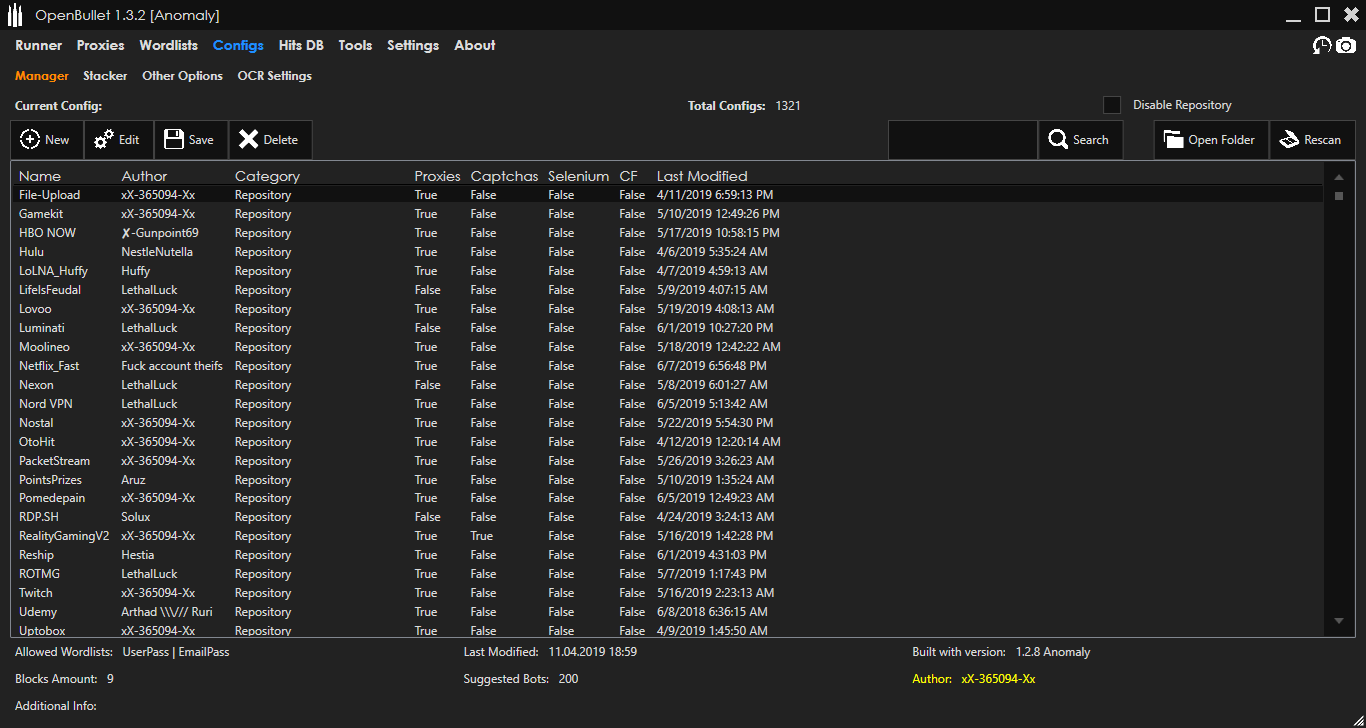Click the scrollbar down arrow
Image resolution: width=1366 pixels, height=728 pixels.
coord(1339,621)
